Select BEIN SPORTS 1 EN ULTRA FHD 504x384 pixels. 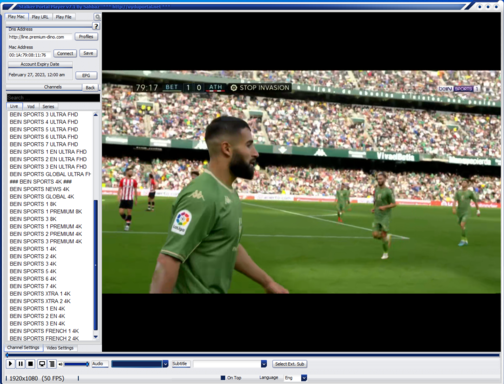[x=48, y=152]
